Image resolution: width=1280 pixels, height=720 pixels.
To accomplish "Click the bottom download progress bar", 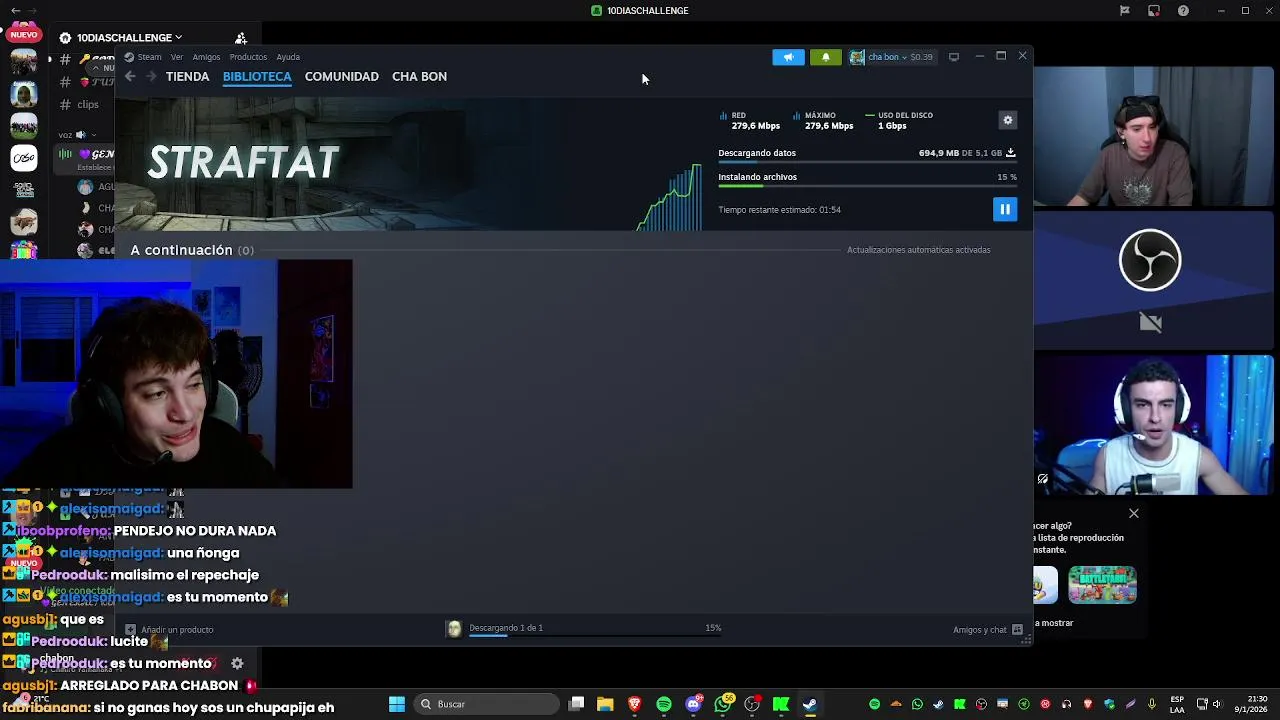I will (x=595, y=635).
